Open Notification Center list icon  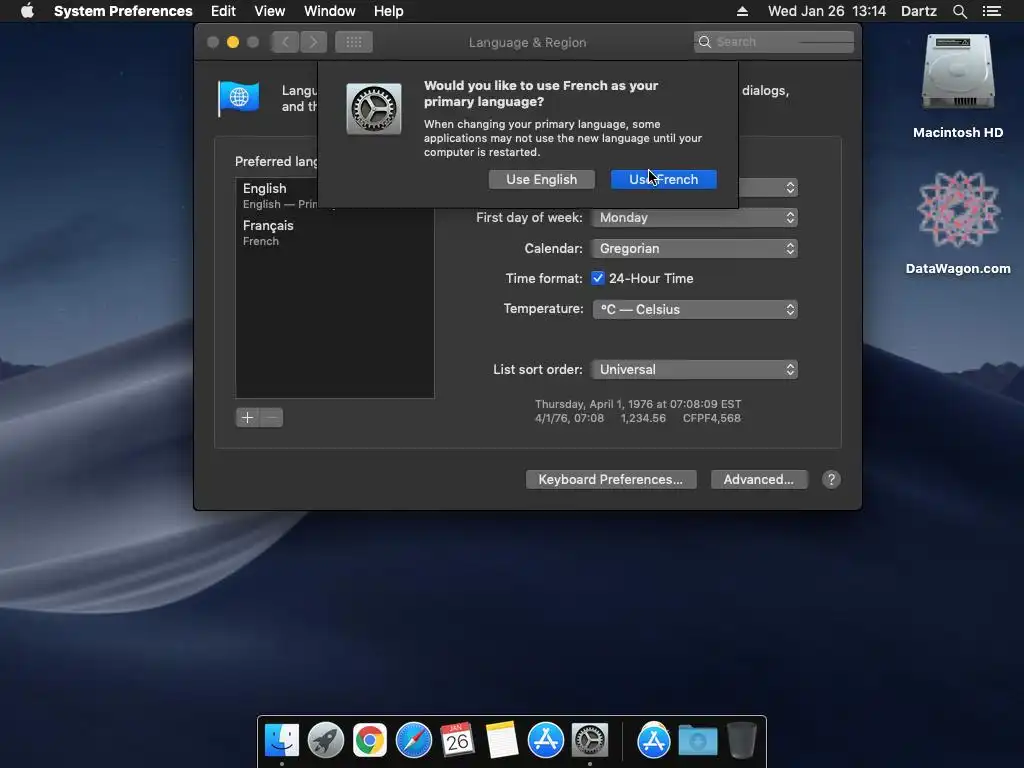tap(992, 11)
